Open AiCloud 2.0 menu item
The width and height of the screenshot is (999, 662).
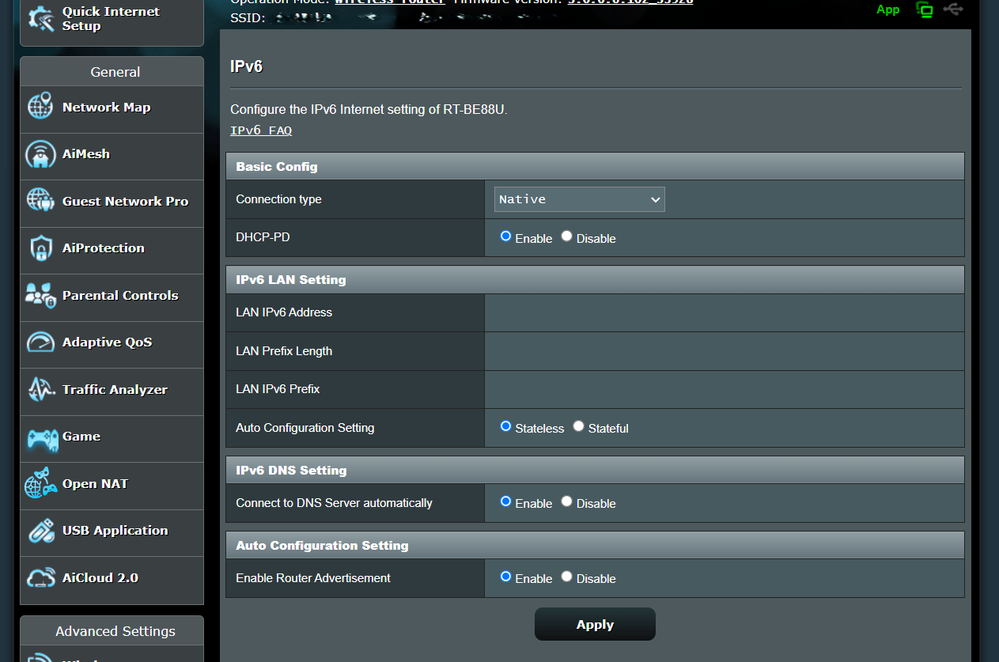[x=100, y=578]
